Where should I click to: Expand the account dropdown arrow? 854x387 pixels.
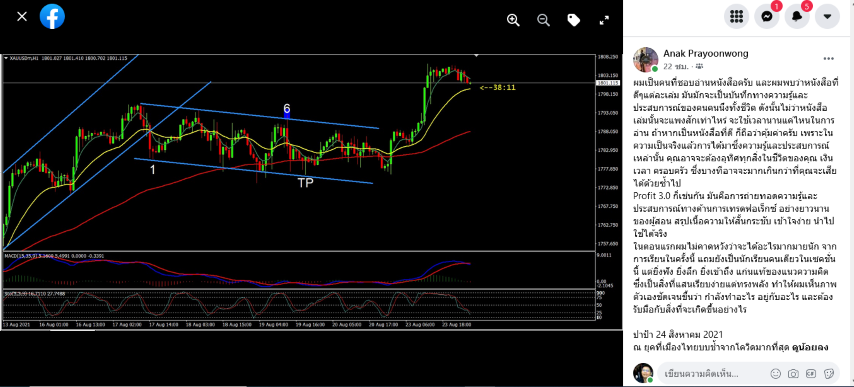pos(827,16)
